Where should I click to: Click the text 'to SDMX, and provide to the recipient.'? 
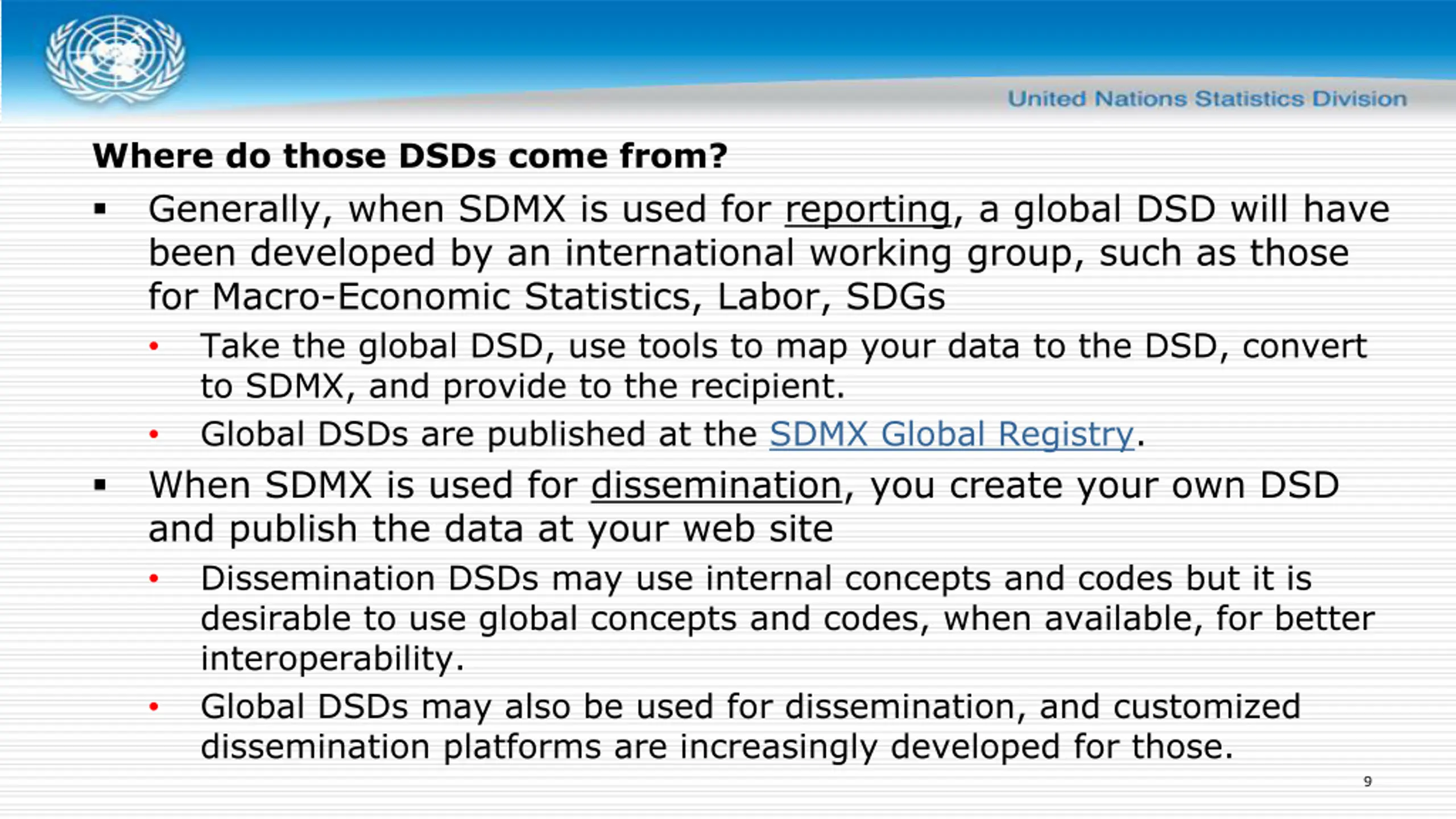point(523,386)
